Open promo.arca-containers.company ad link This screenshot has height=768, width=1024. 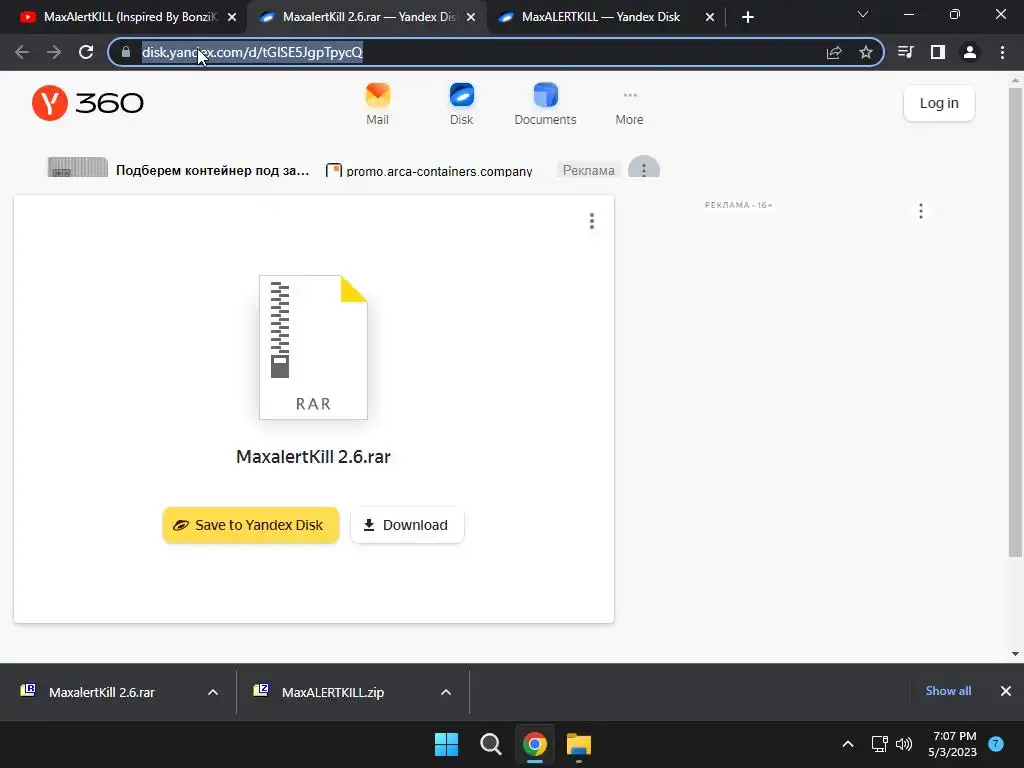(439, 170)
